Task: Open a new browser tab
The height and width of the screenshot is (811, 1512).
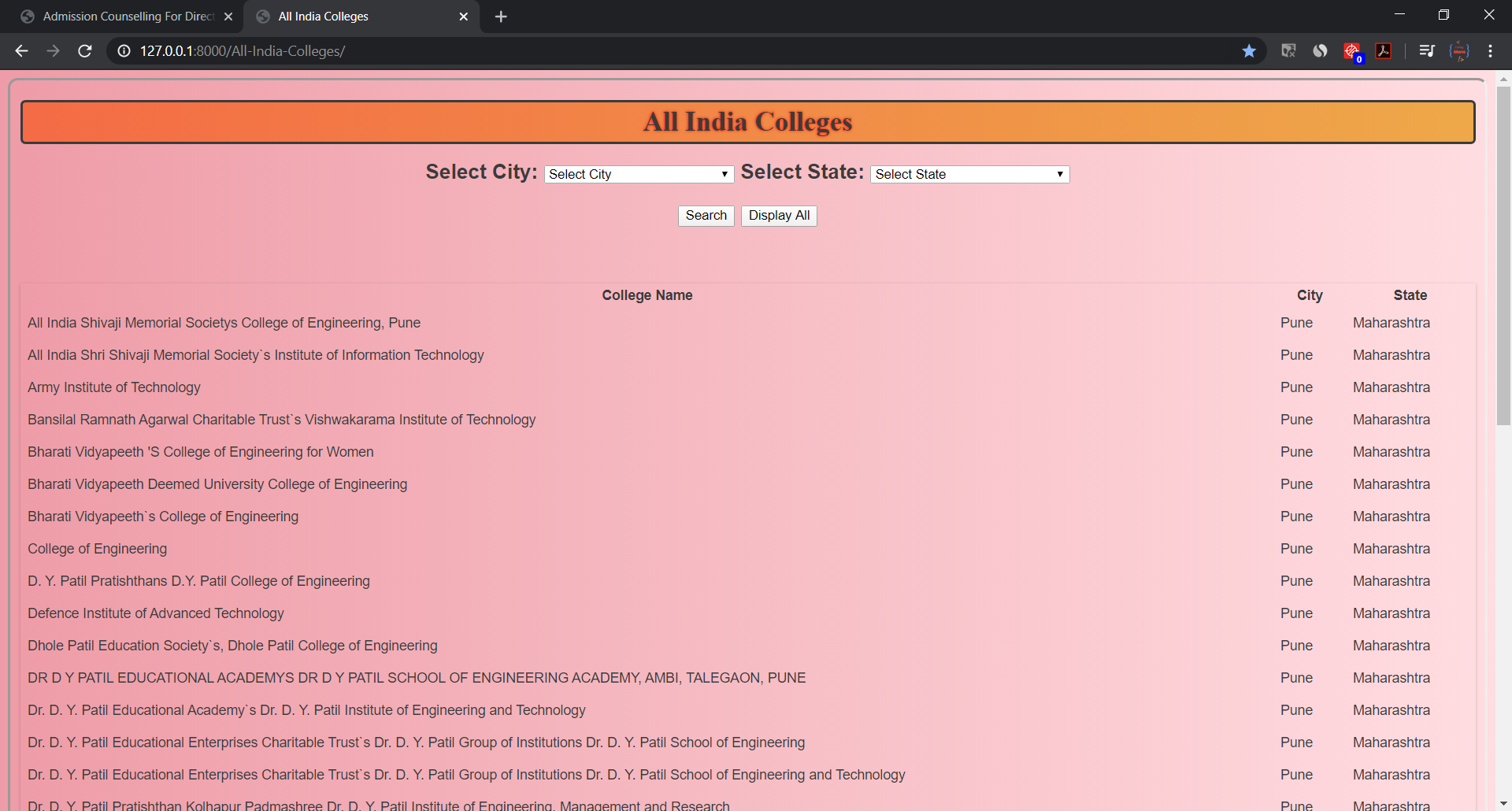Action: (501, 17)
